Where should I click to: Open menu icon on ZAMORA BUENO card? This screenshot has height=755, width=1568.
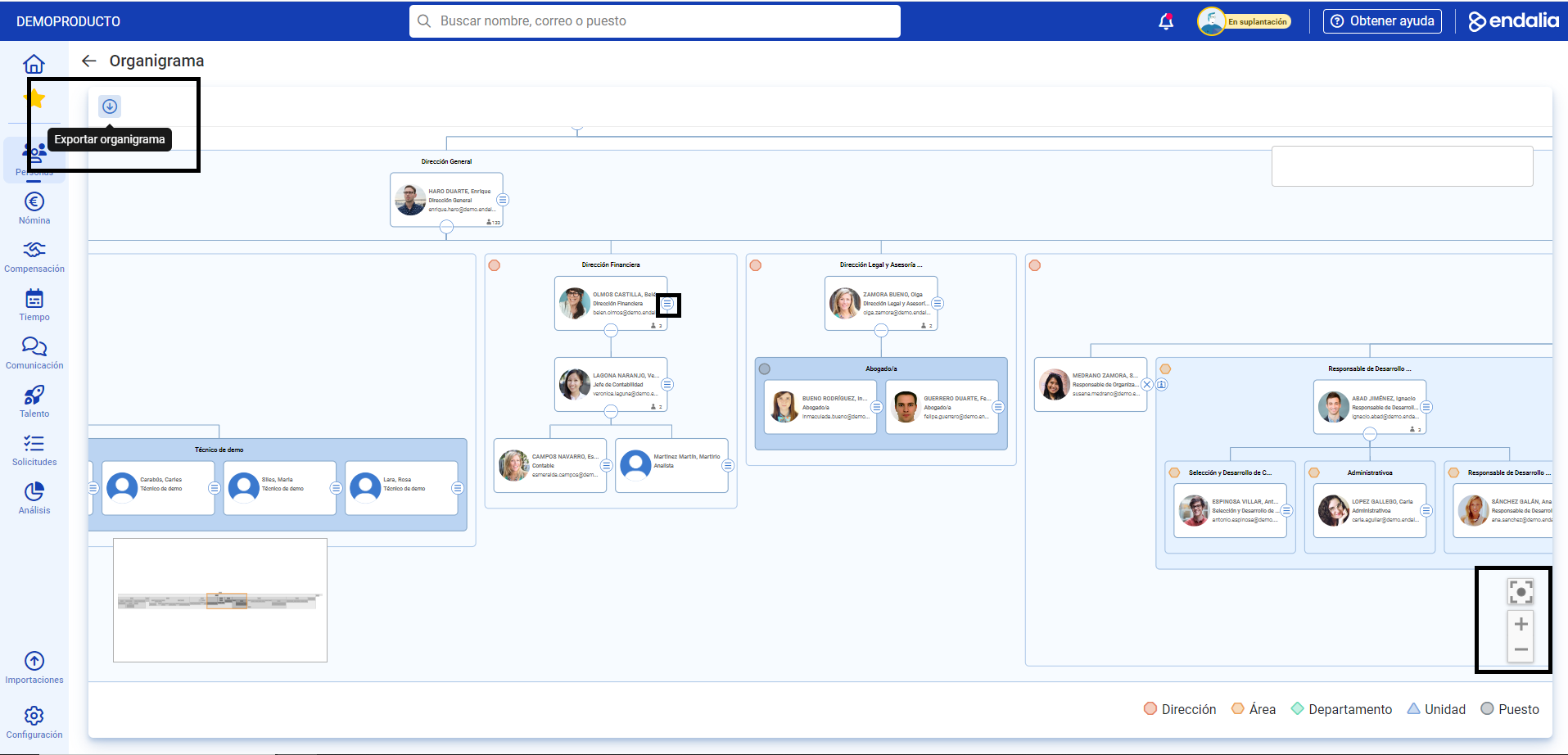tap(938, 303)
